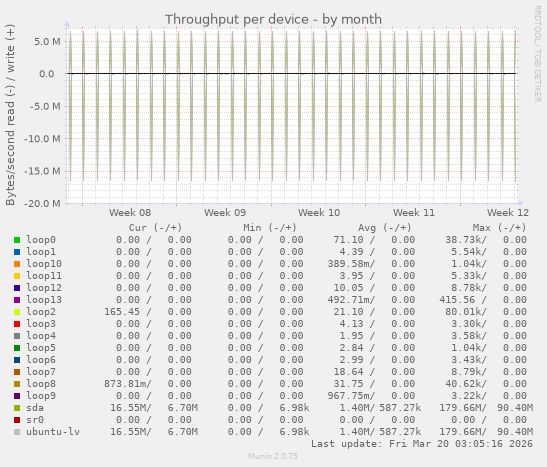Screen dimensions: 547x467
Task: Click the navy loop6 legend swatch
Action: [17, 360]
